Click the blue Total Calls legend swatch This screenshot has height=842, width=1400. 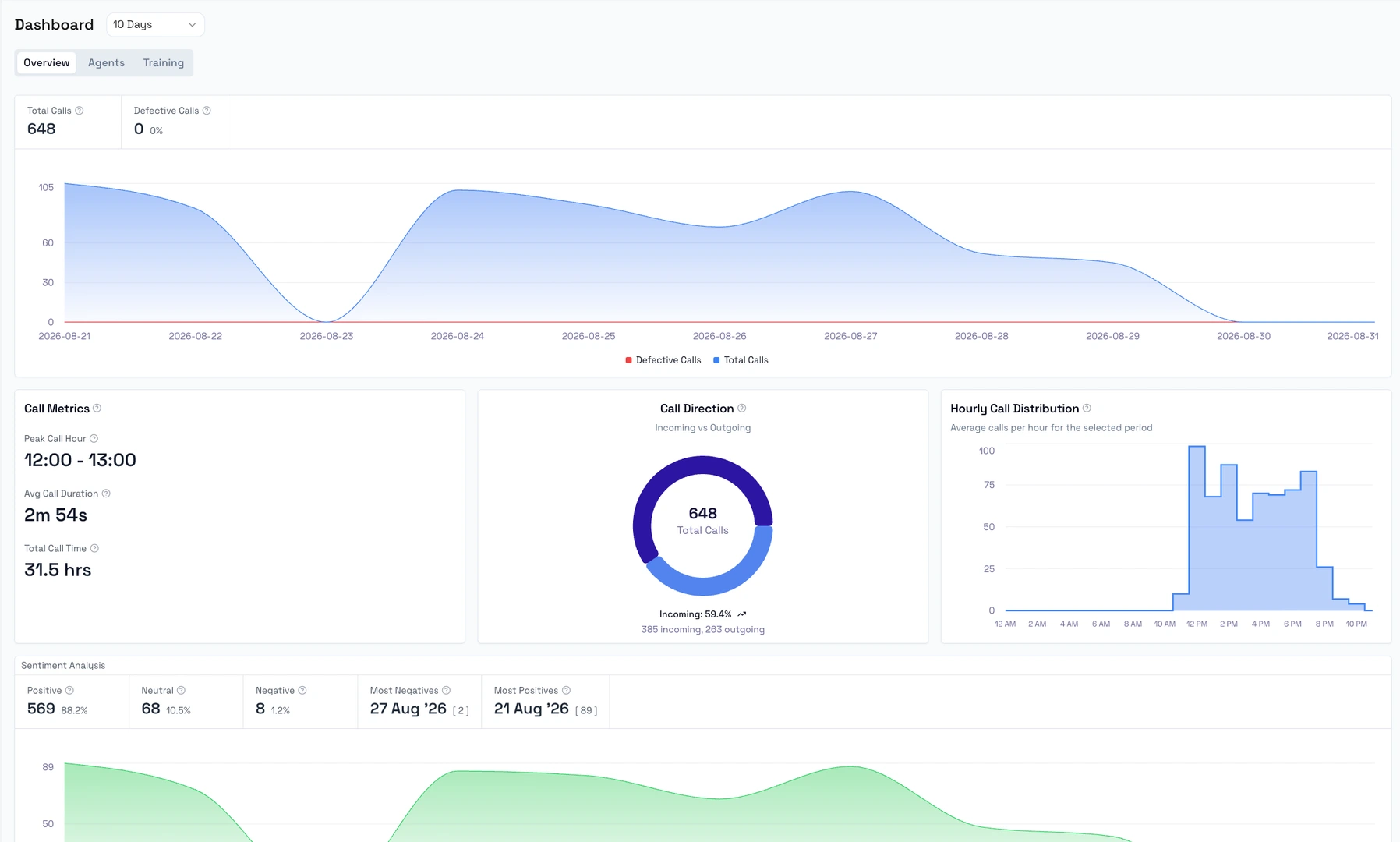tap(716, 360)
